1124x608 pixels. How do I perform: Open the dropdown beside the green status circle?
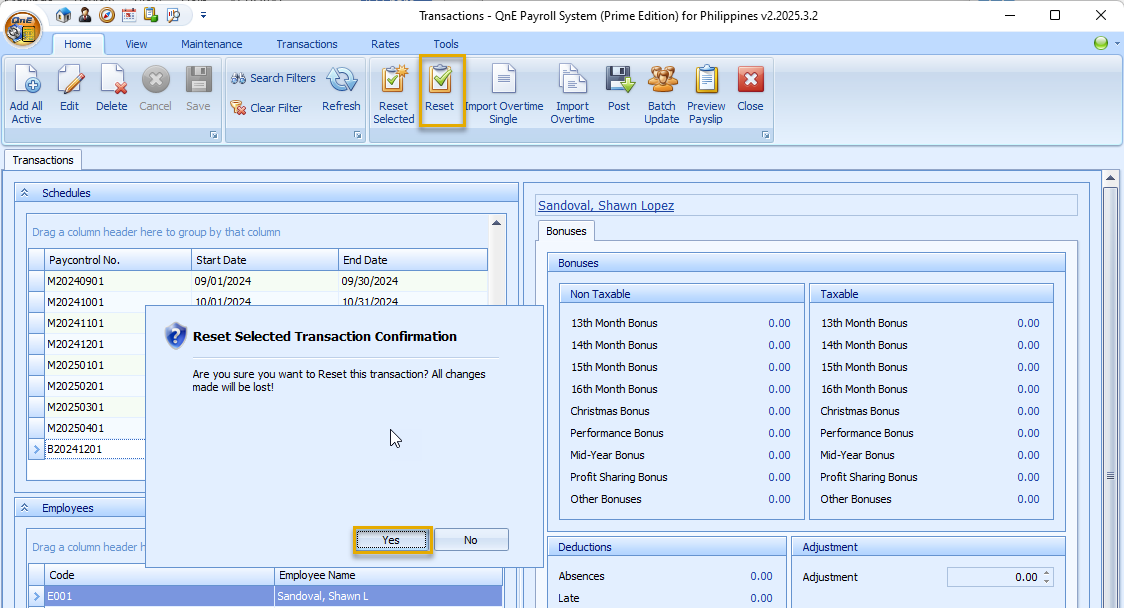coord(1117,44)
